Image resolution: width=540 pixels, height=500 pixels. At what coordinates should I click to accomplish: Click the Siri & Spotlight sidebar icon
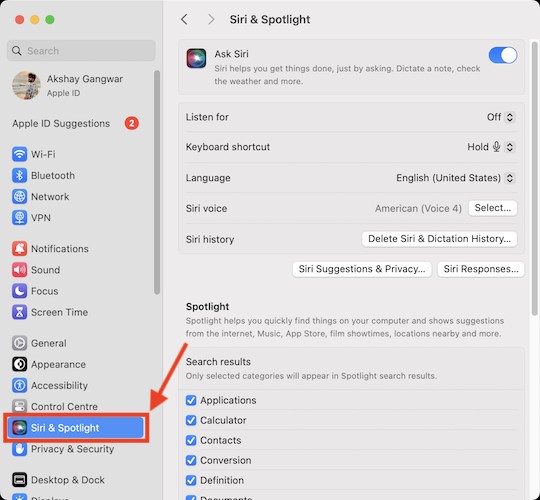[x=19, y=428]
